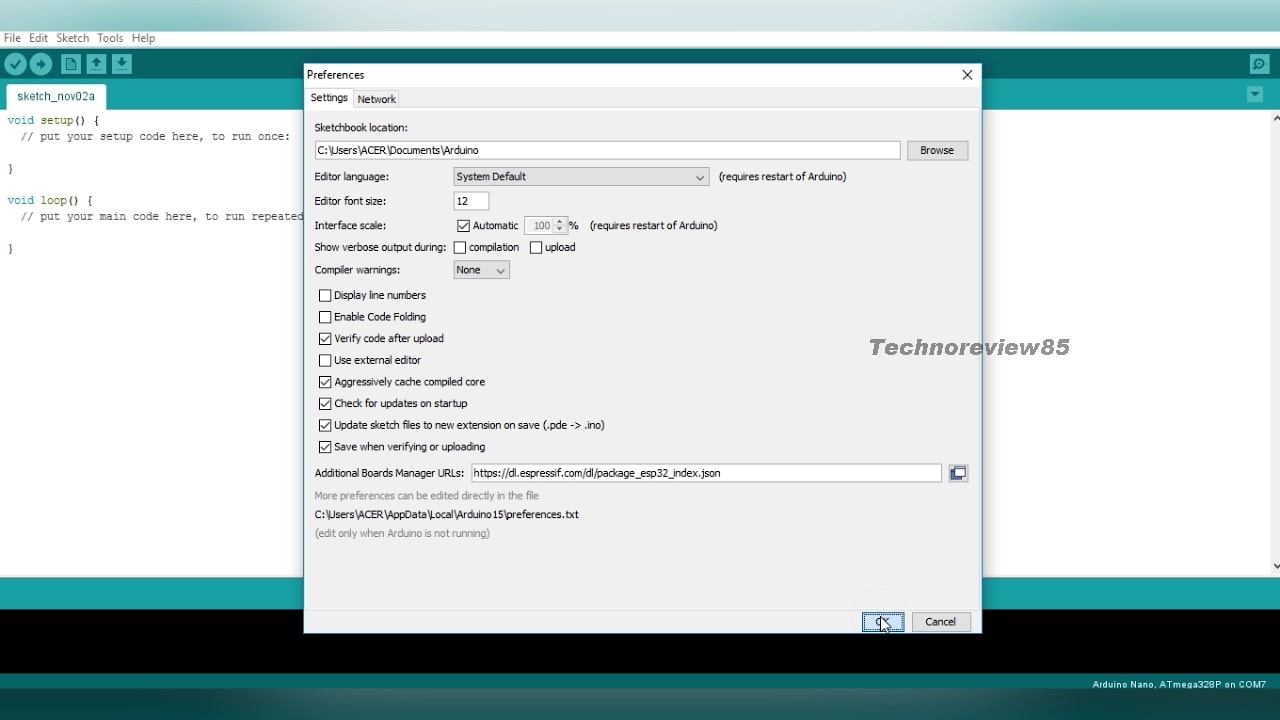Enable Display line numbers checkbox
1280x720 pixels.
click(325, 296)
